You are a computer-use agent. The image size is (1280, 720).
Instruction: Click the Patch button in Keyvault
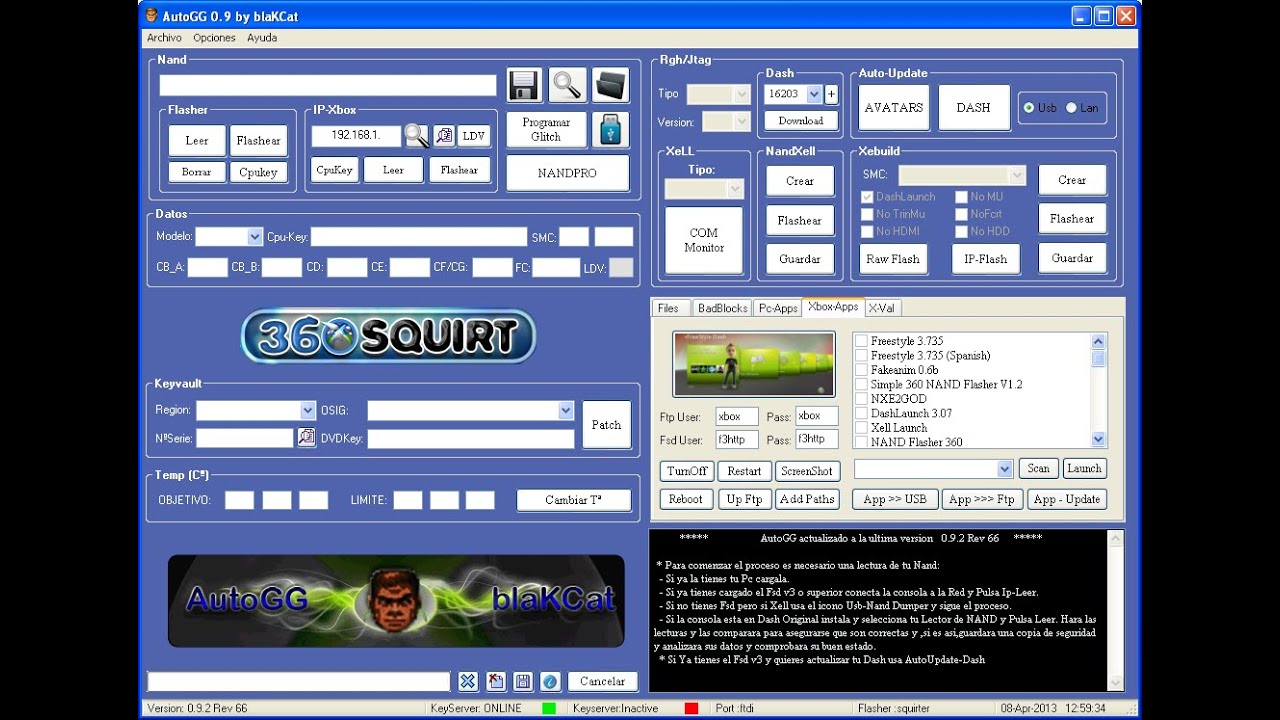click(606, 425)
